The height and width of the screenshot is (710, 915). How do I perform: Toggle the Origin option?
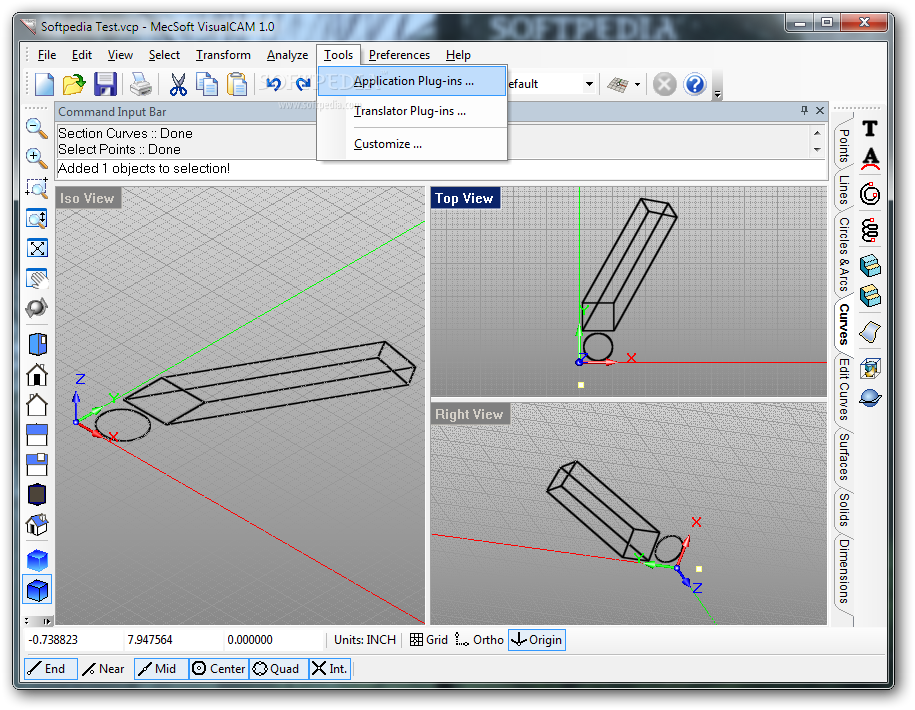(537, 639)
